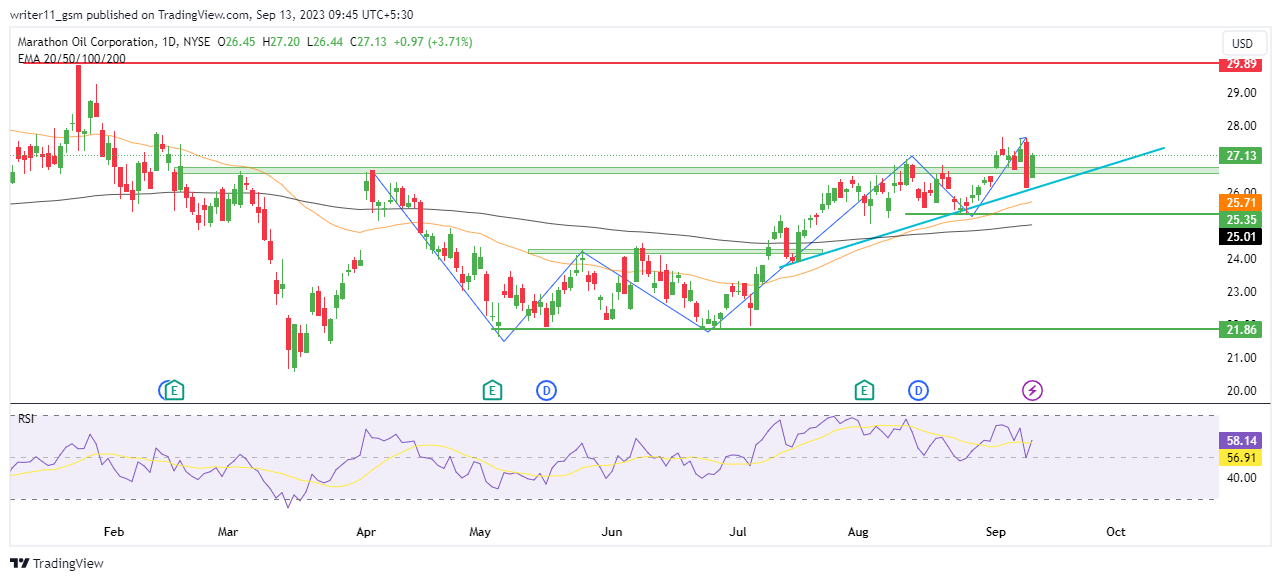The height and width of the screenshot is (581, 1281).
Task: Select the green 21.86 support price label
Action: pos(1241,329)
